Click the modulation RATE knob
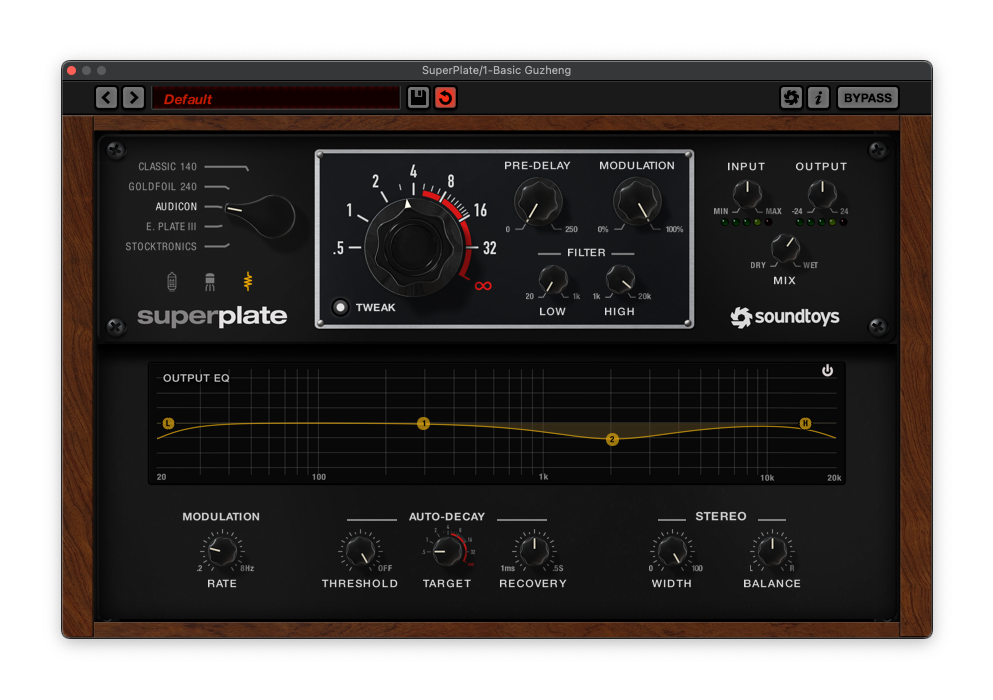Screen dimensions: 993x700 coord(222,551)
